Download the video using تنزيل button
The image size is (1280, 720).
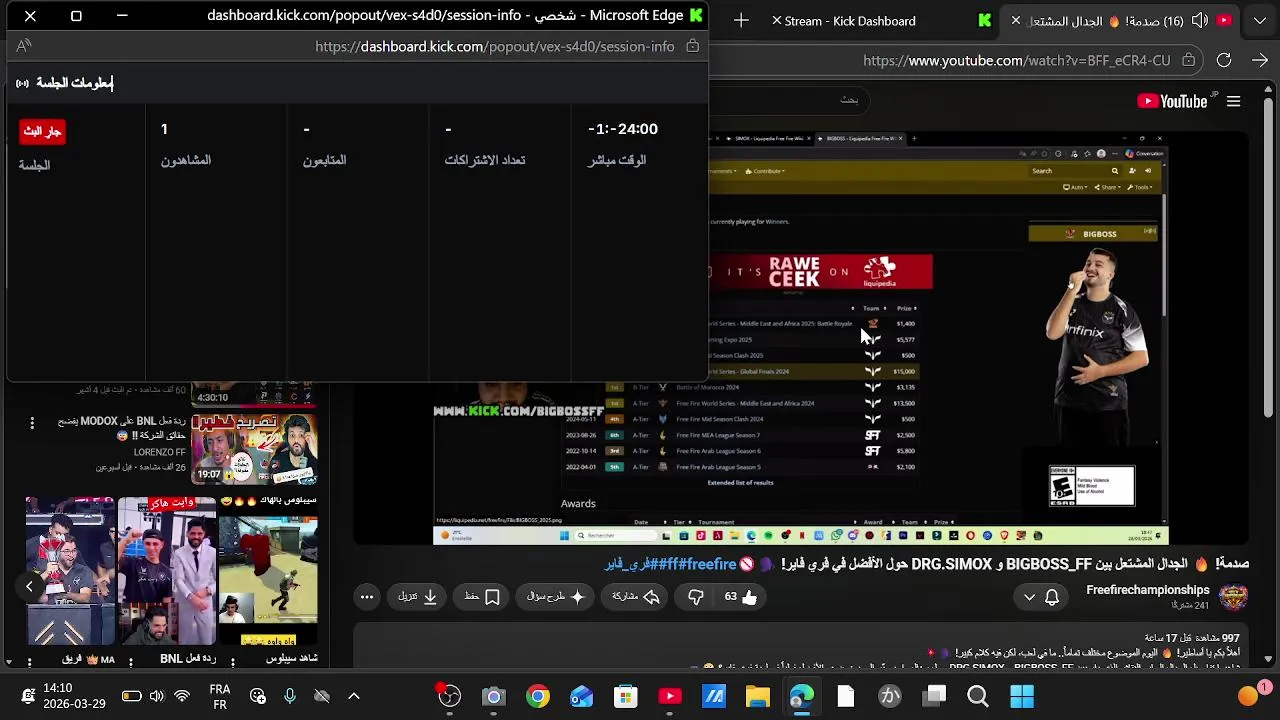pyautogui.click(x=418, y=597)
